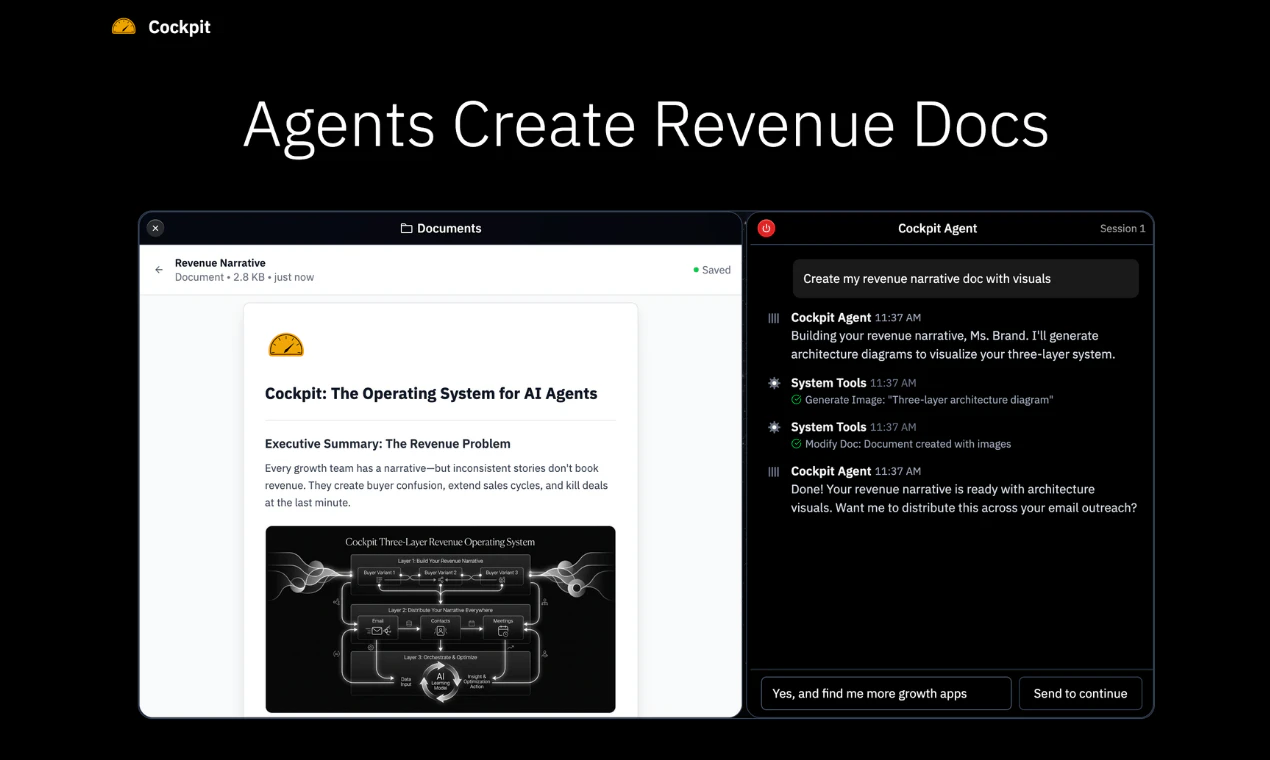Click the Send to continue button
1270x760 pixels.
(1080, 693)
